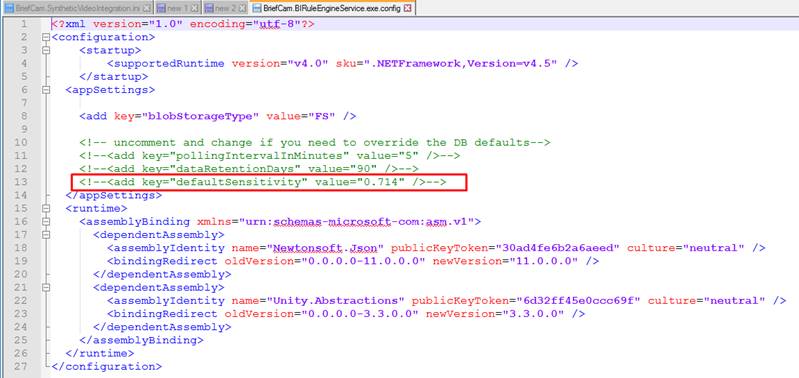The width and height of the screenshot is (799, 378).
Task: Click the "30ad4fe6b2a6aeed" publicKeyToken value
Action: pyautogui.click(x=557, y=248)
